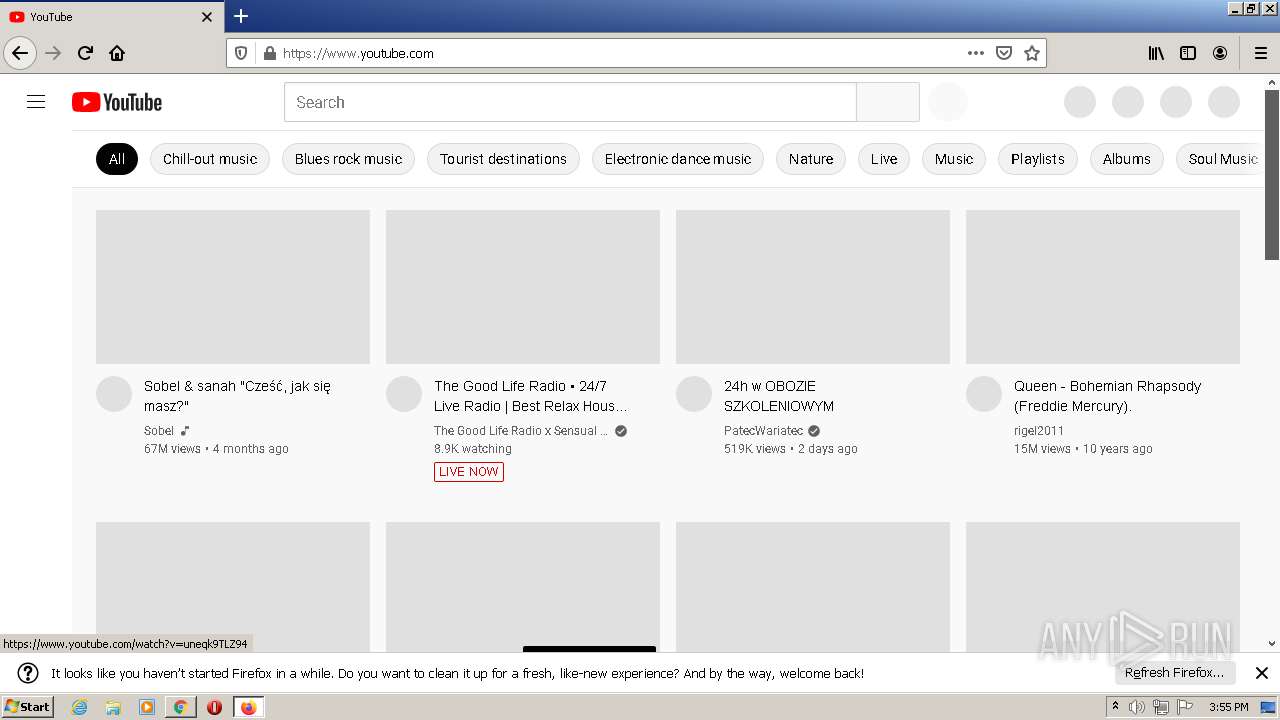Show site security padlock info
This screenshot has height=720, width=1280.
269,53
